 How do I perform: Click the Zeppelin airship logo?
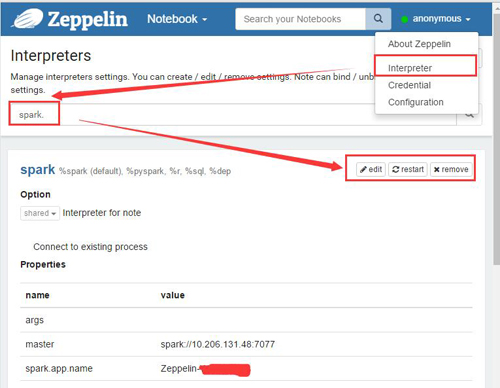click(x=27, y=18)
